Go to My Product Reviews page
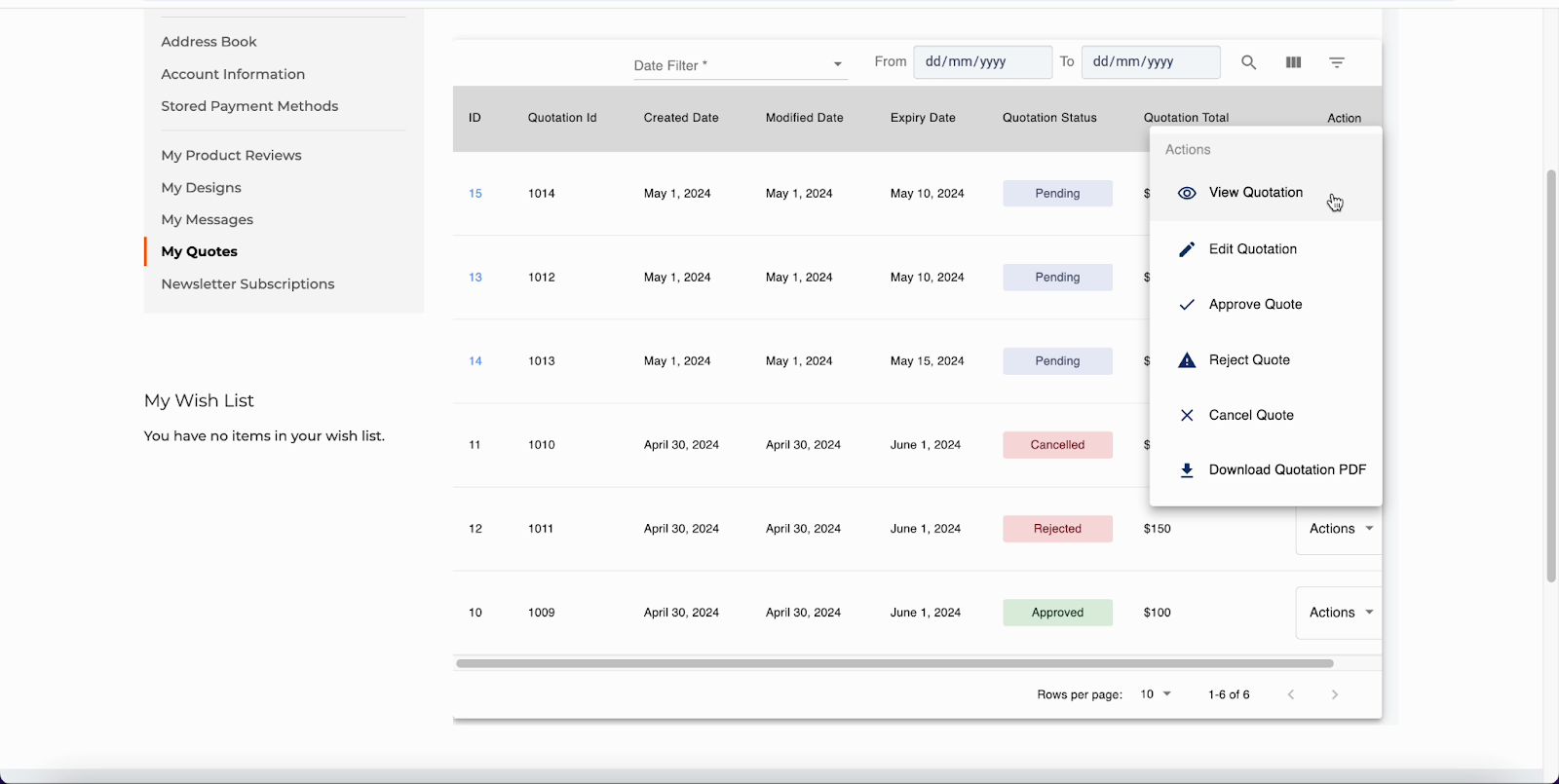 [231, 155]
